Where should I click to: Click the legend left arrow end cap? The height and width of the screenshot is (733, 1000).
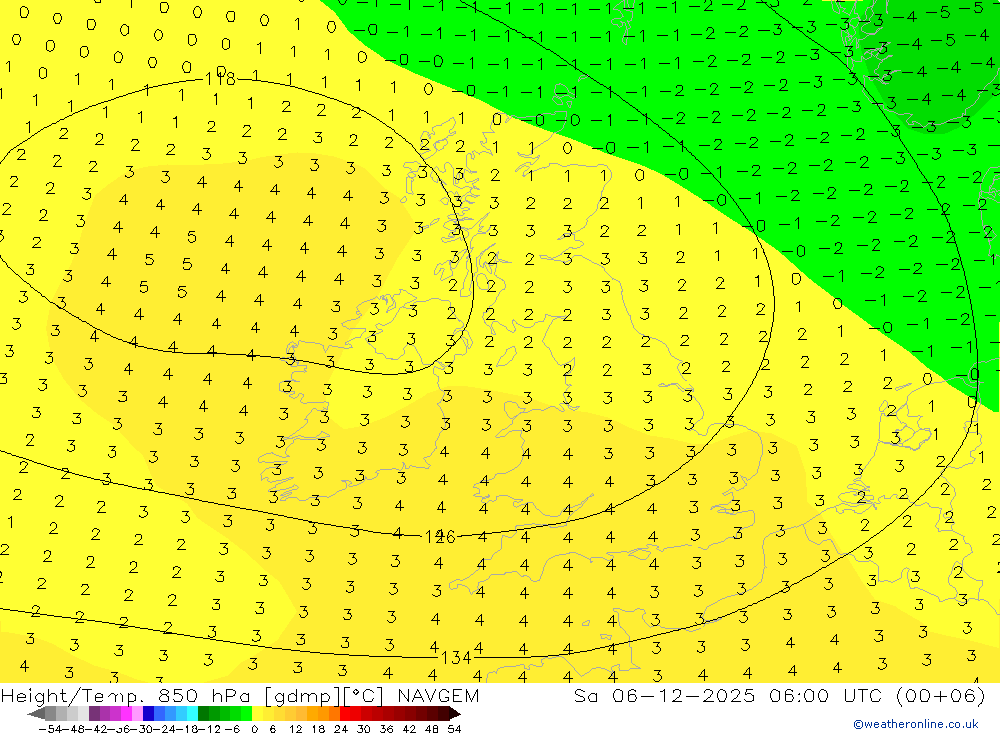click(36, 714)
